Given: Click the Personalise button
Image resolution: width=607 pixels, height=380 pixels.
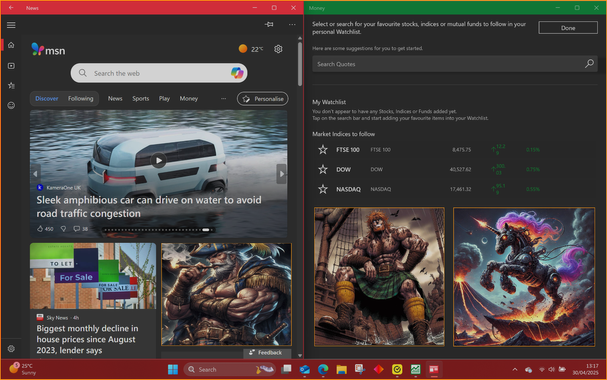Looking at the screenshot, I should [263, 99].
